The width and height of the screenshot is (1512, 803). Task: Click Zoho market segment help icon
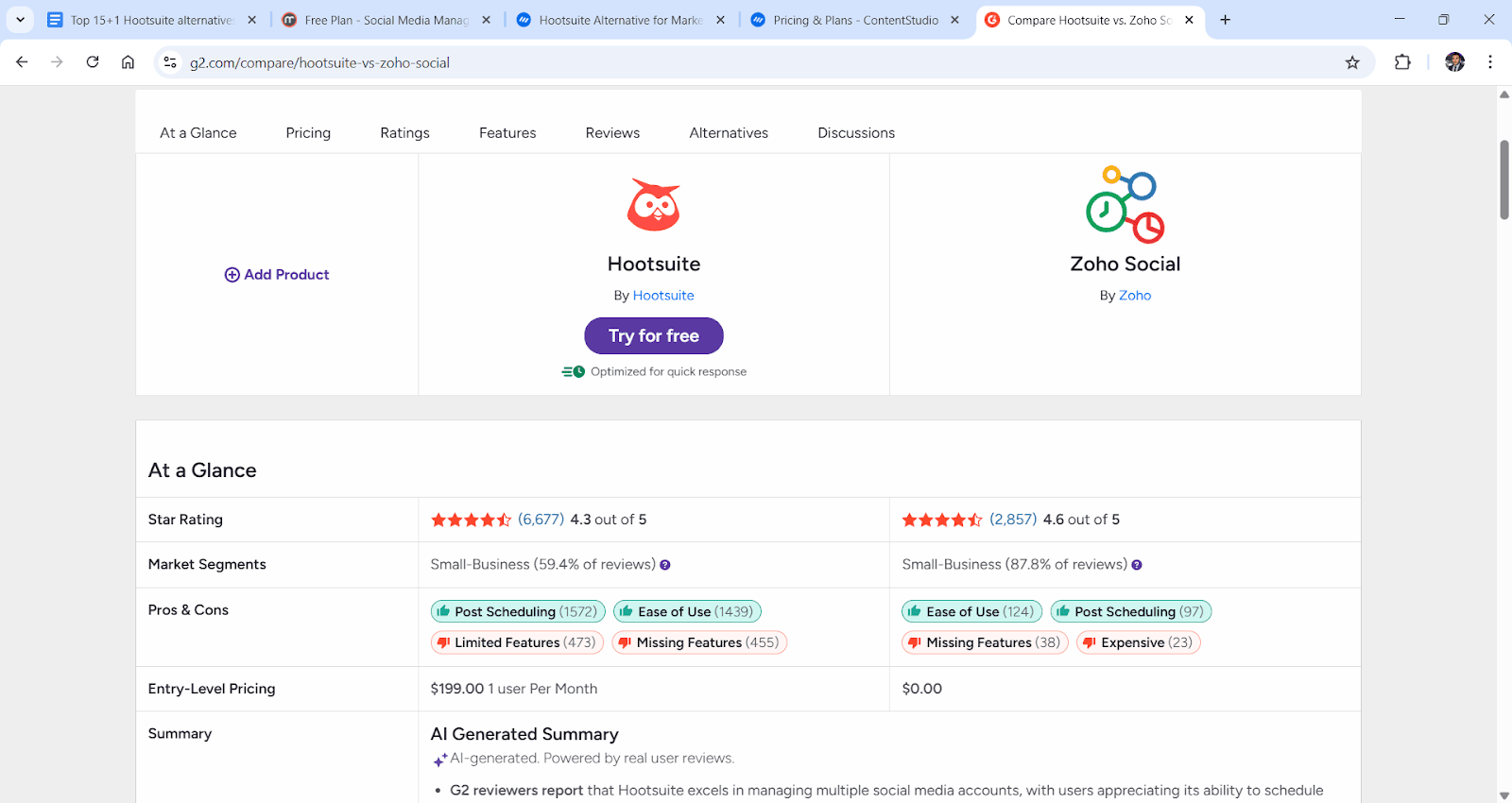click(x=1137, y=565)
